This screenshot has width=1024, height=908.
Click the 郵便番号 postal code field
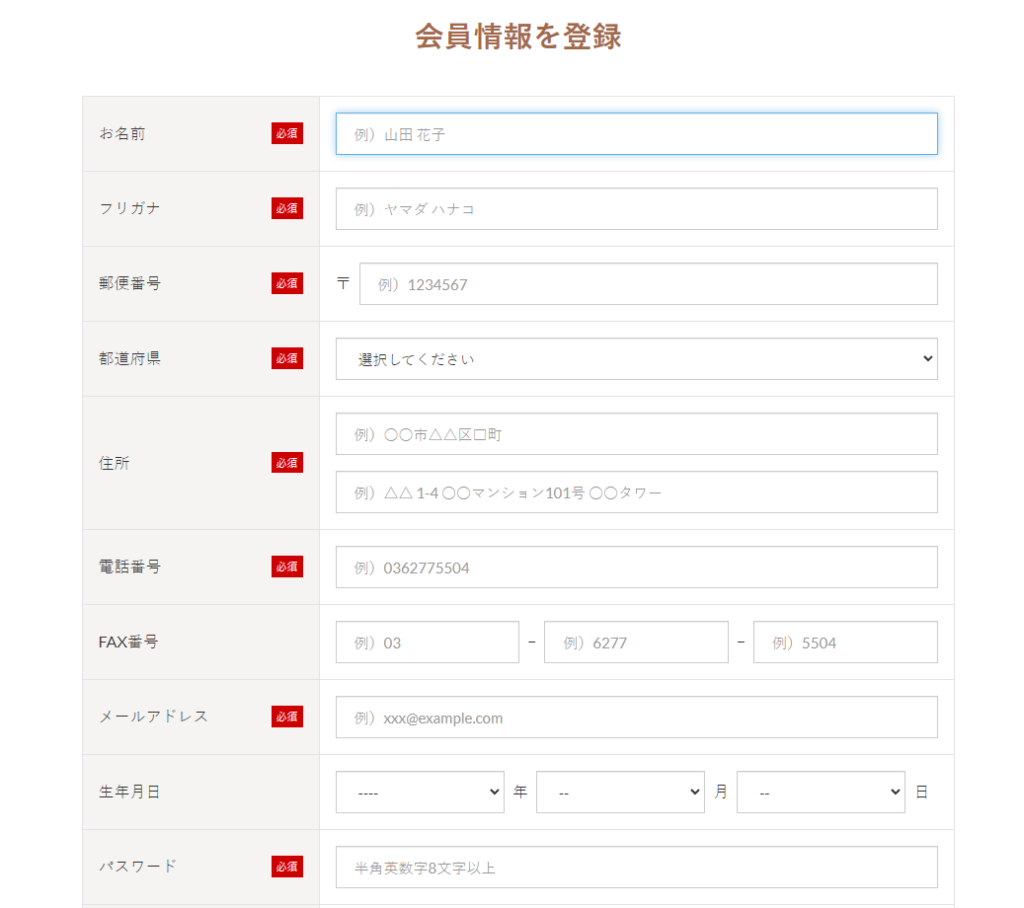(x=648, y=284)
